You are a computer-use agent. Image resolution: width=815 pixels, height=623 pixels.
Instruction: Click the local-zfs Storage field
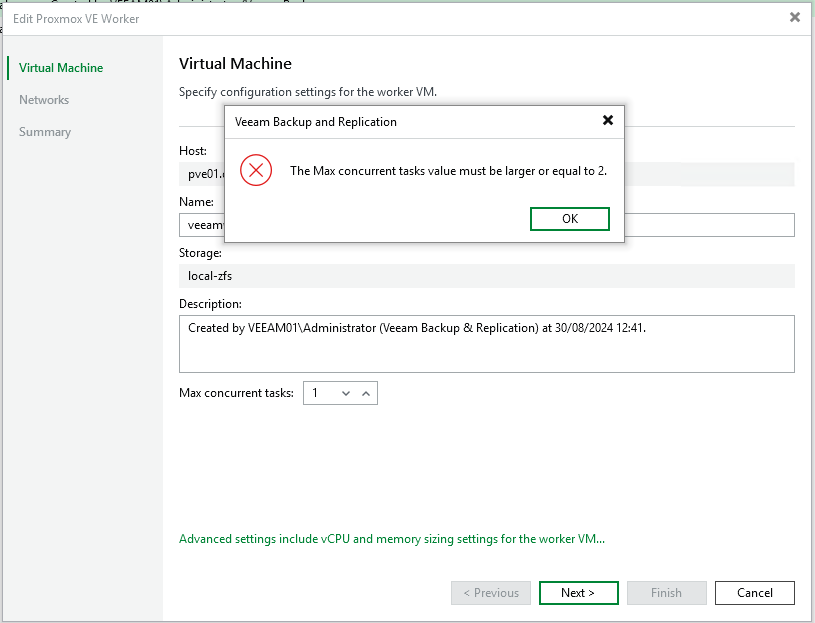pos(486,276)
